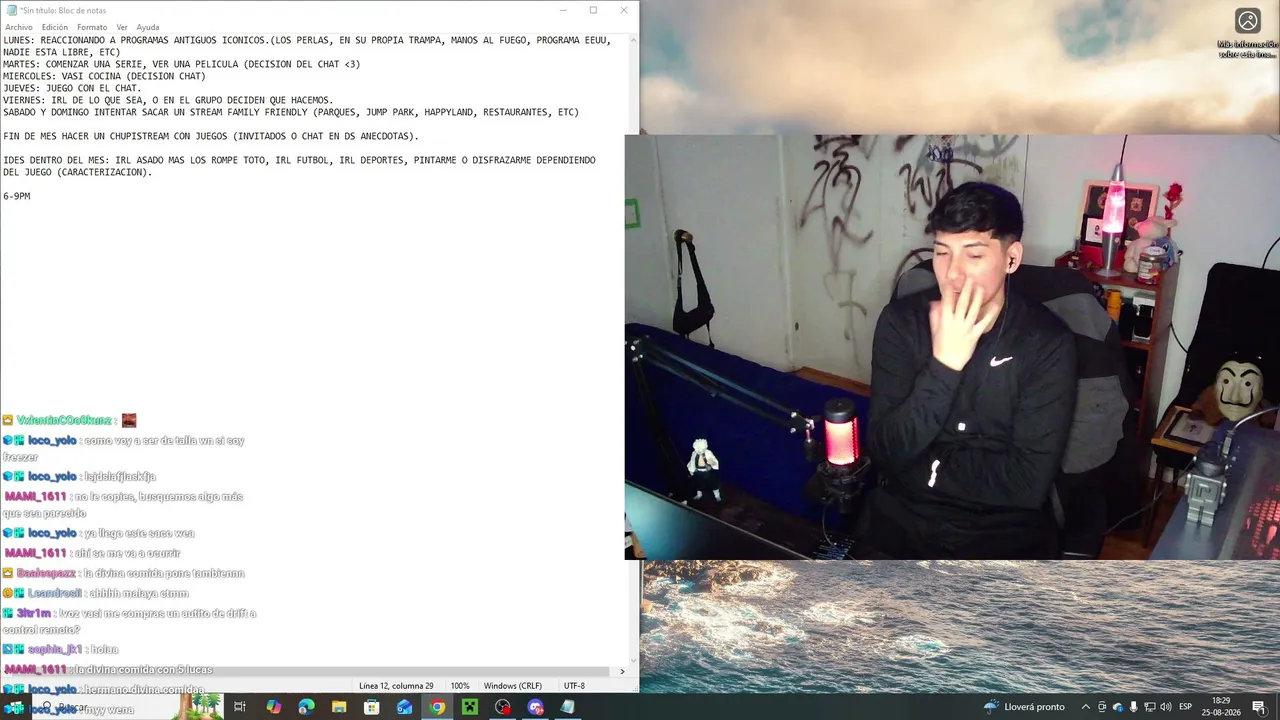Click the 'SABADO Y DOMINGO' line
The height and width of the screenshot is (720, 1280).
(x=291, y=112)
